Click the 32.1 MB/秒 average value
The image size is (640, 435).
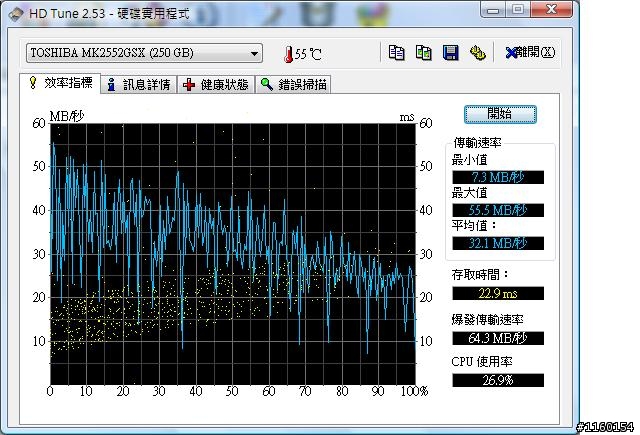[498, 243]
